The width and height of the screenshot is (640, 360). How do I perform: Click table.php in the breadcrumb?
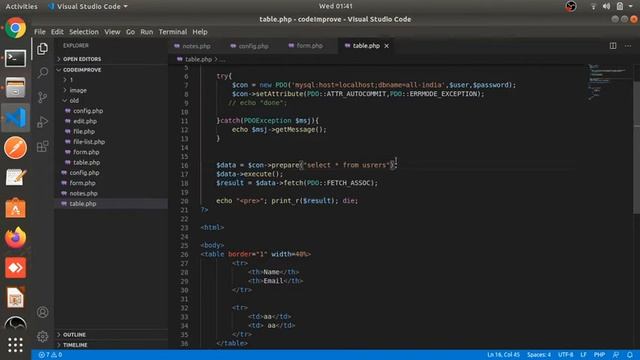[x=198, y=60]
